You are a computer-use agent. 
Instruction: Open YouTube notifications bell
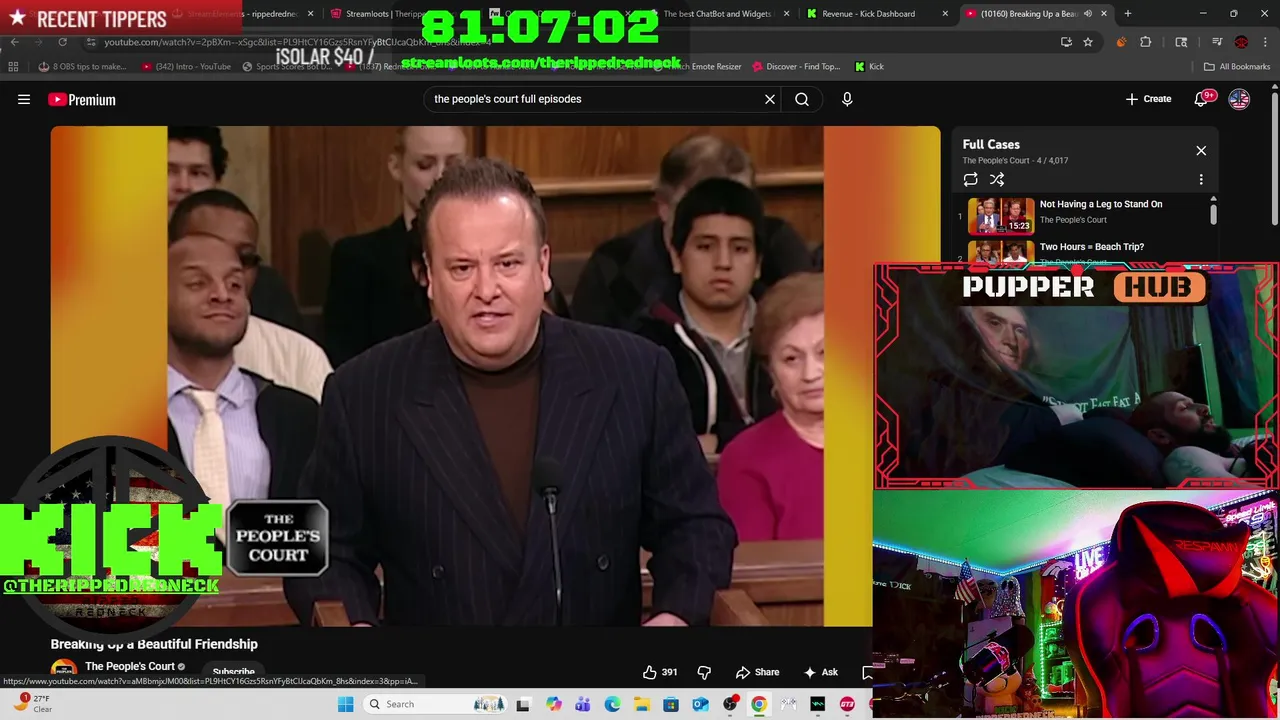[x=1202, y=99]
